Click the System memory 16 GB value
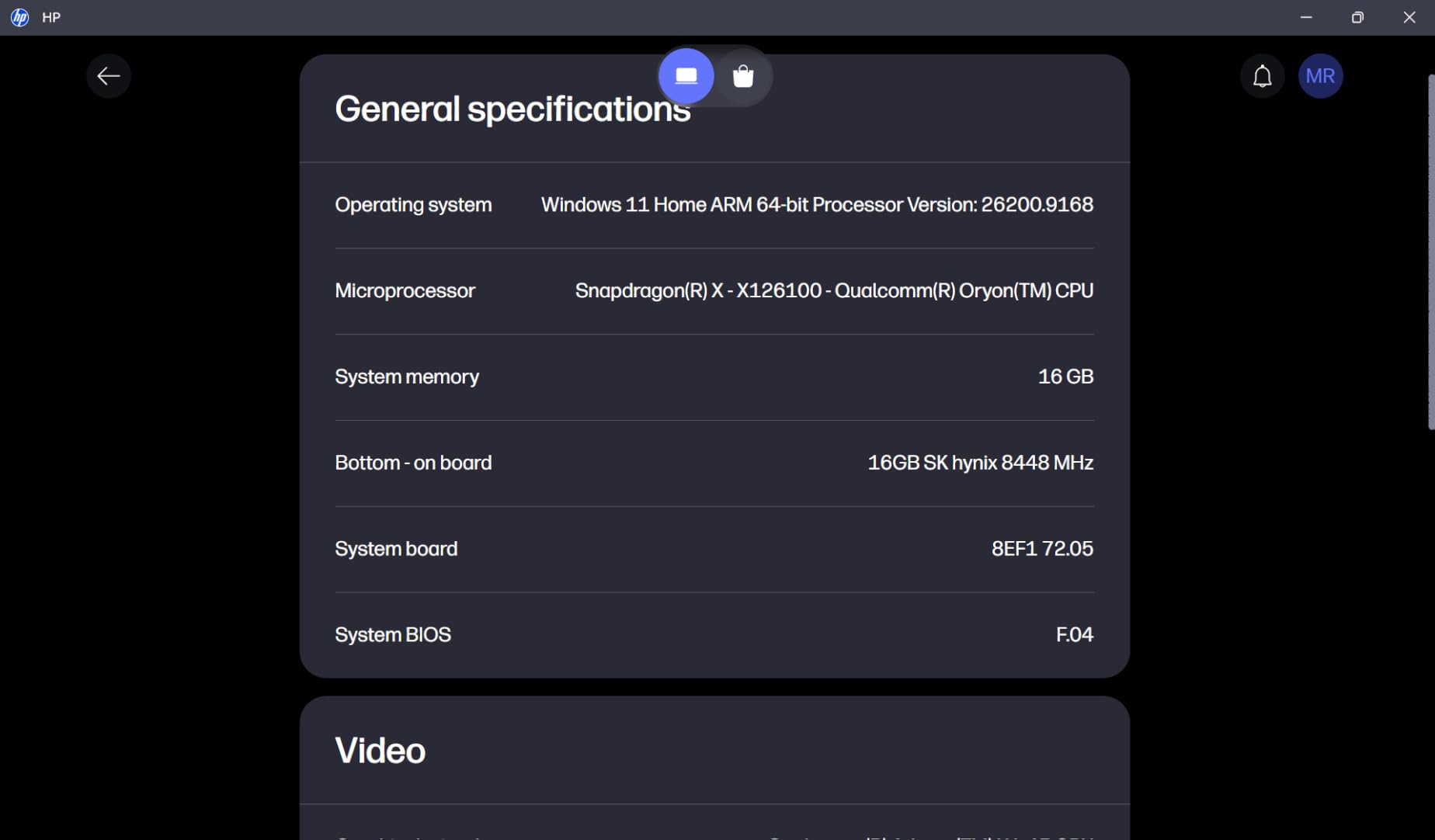The width and height of the screenshot is (1435, 840). [x=1065, y=377]
